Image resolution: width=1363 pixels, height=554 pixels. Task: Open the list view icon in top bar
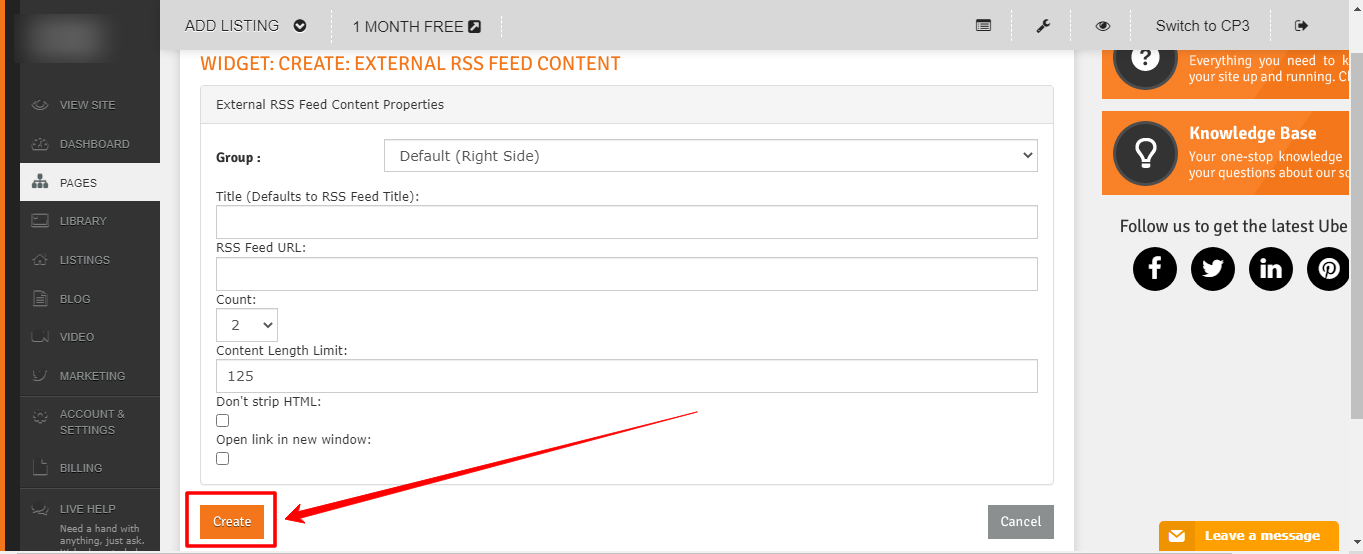tap(984, 26)
